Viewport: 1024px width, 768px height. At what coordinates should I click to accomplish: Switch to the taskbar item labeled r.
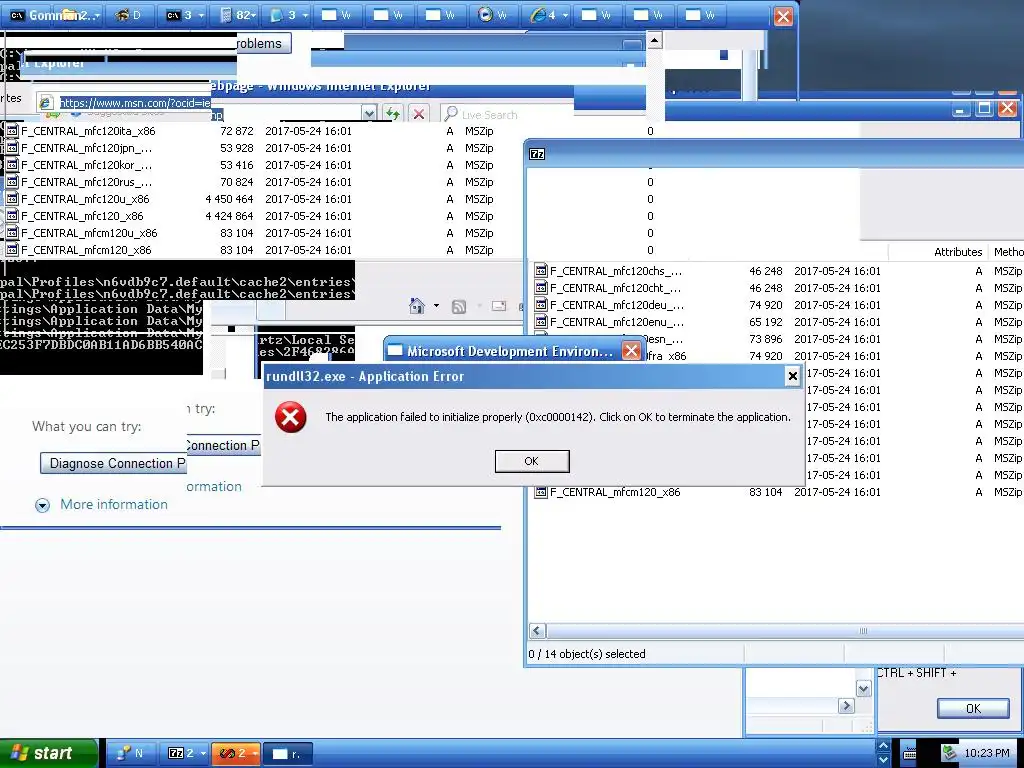click(287, 753)
